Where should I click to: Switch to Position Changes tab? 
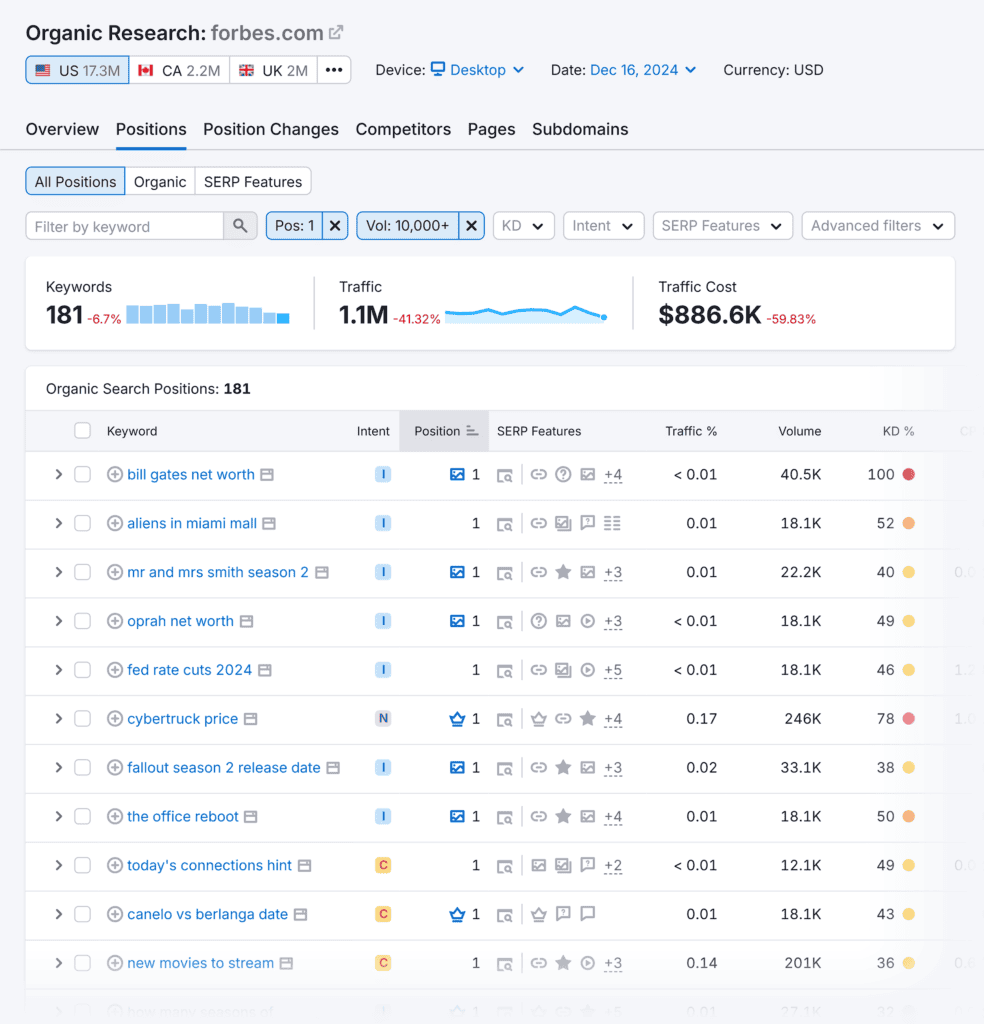(x=270, y=129)
